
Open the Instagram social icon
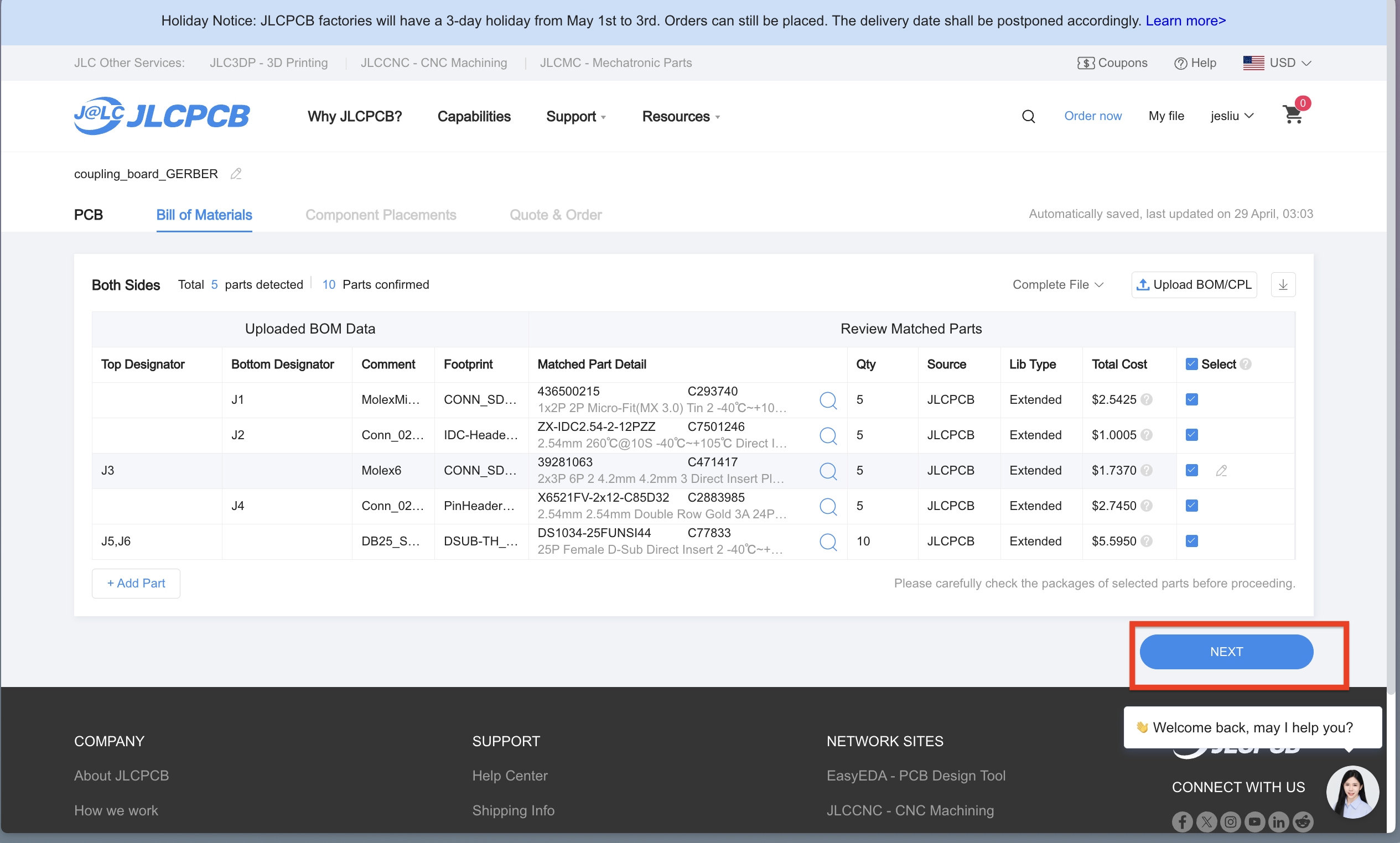[1231, 821]
